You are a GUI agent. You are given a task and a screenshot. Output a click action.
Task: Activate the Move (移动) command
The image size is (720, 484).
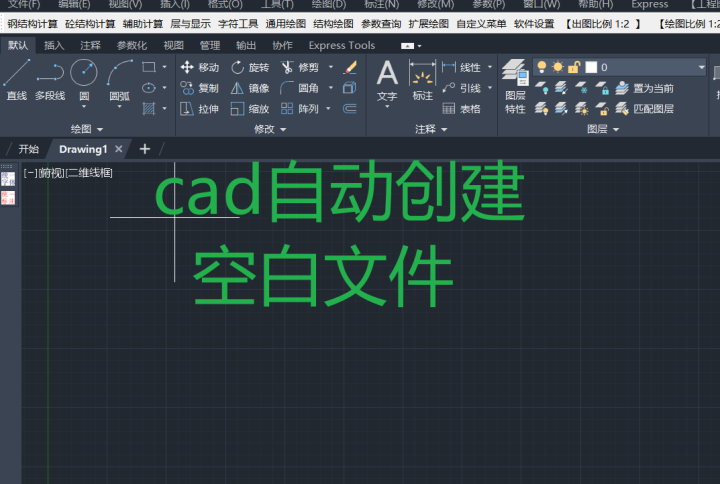point(199,68)
